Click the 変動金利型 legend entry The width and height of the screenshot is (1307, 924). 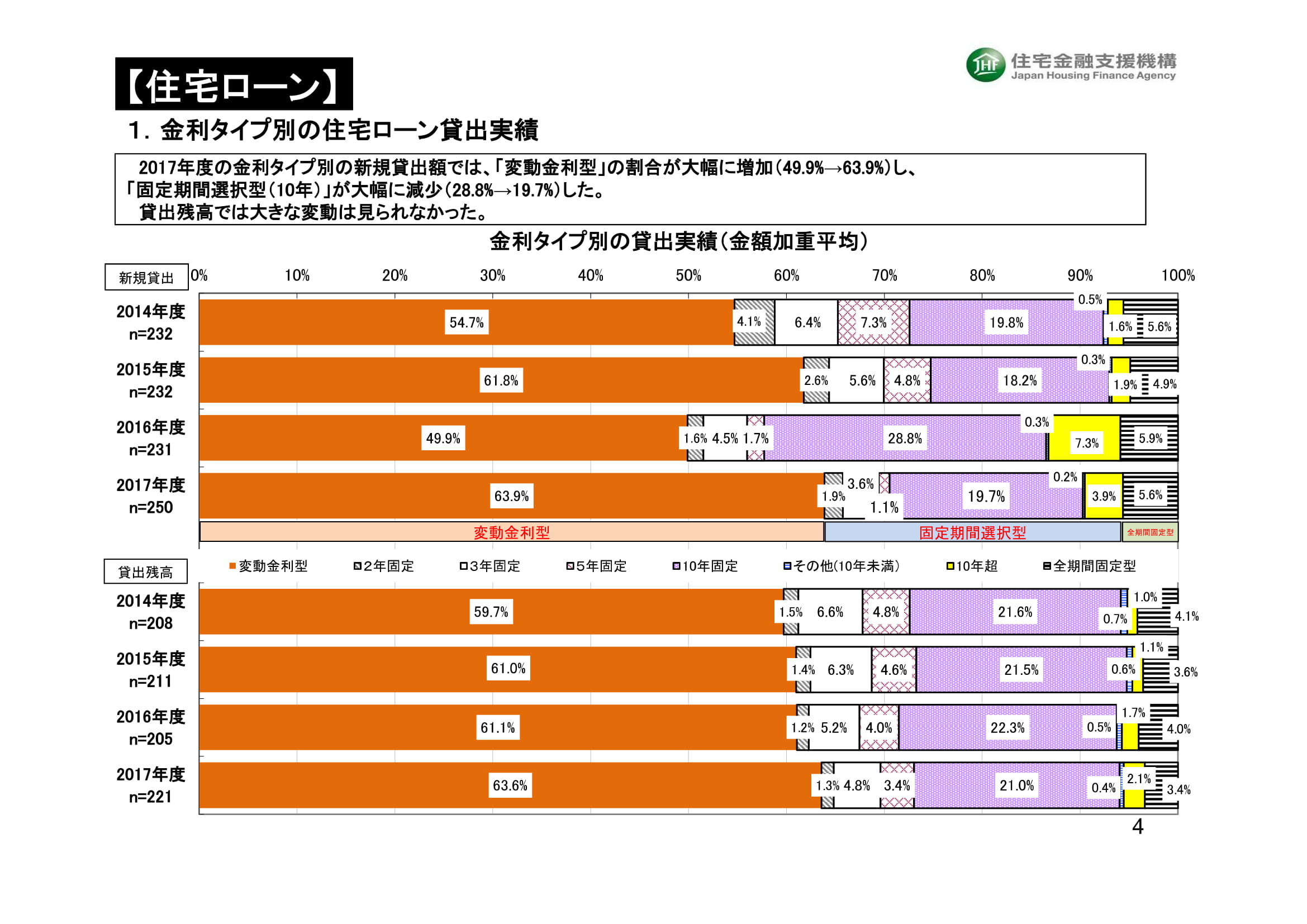(268, 566)
